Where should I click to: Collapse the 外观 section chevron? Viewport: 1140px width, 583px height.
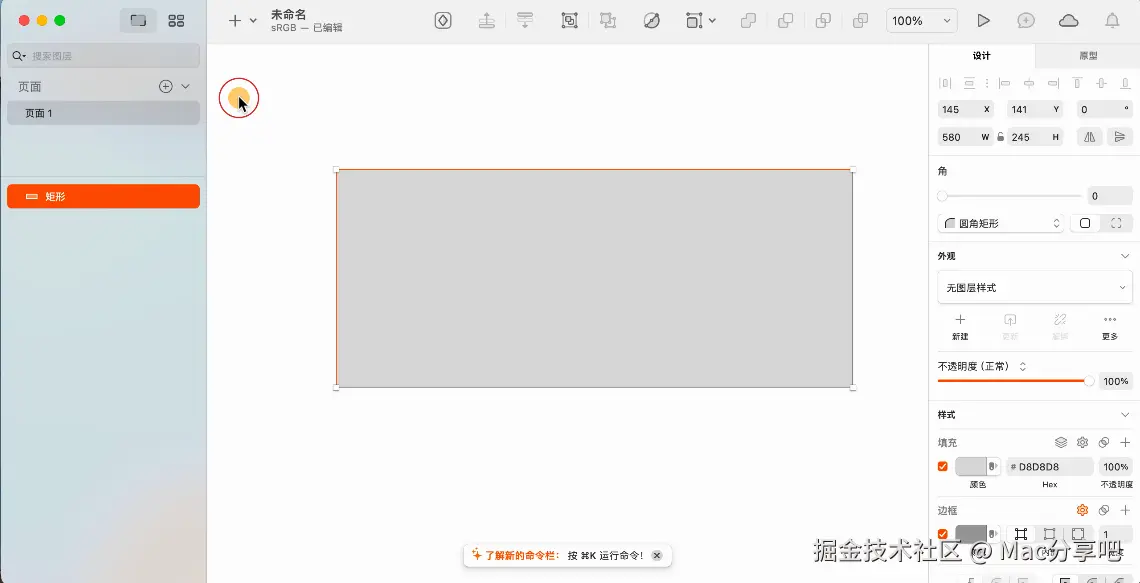(x=1125, y=257)
